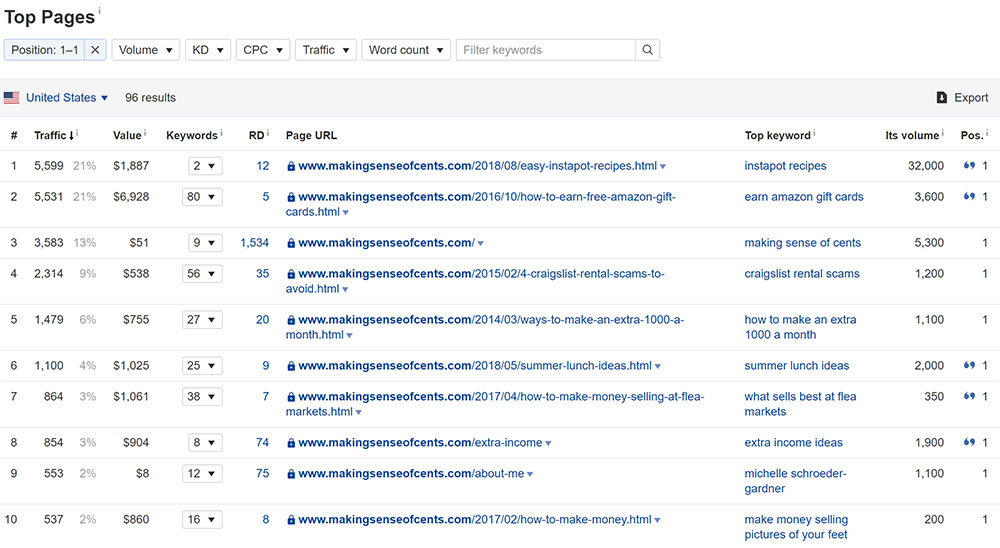1000x548 pixels.
Task: Click keyword link 'instapot recipes'
Action: point(785,166)
